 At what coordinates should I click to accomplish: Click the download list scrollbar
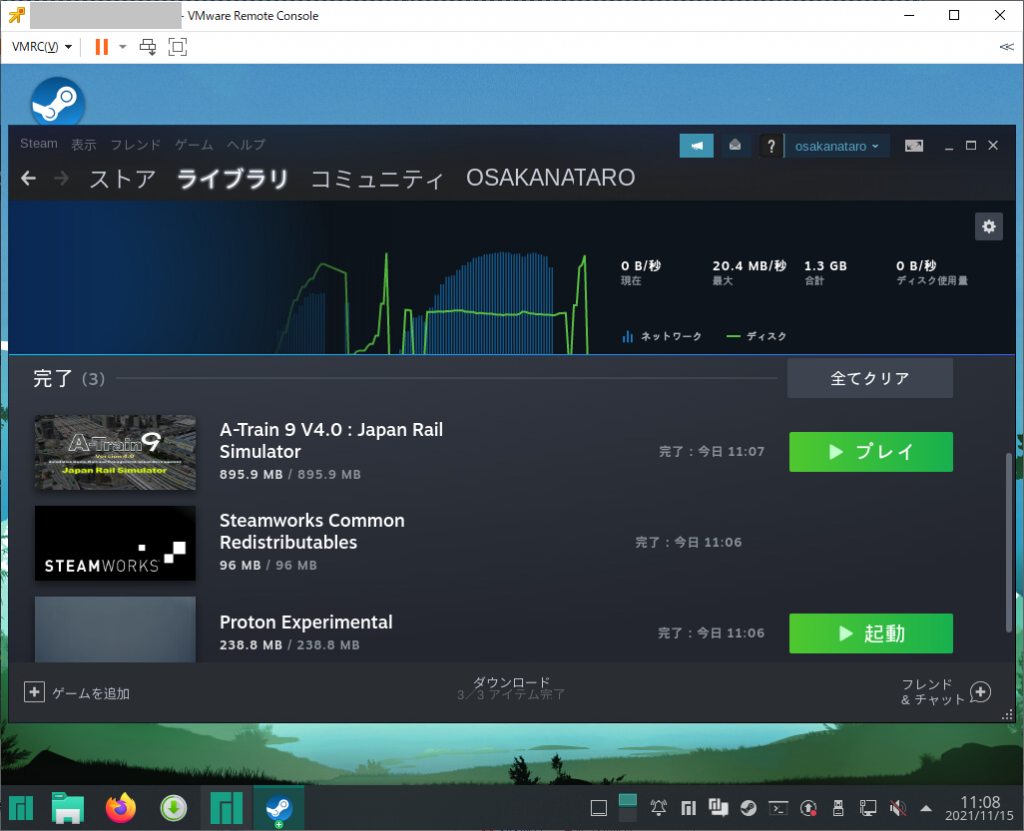tap(1009, 542)
